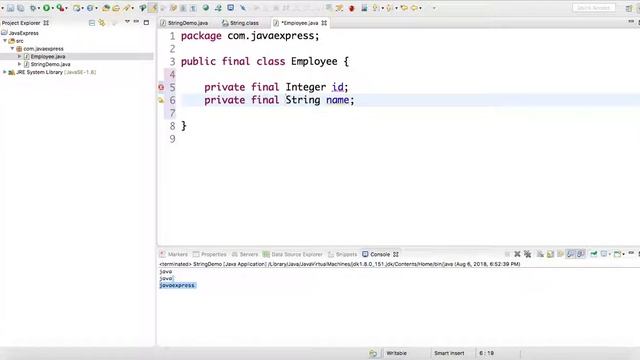
Task: Switch to the String.class editor tab
Action: tap(240, 23)
